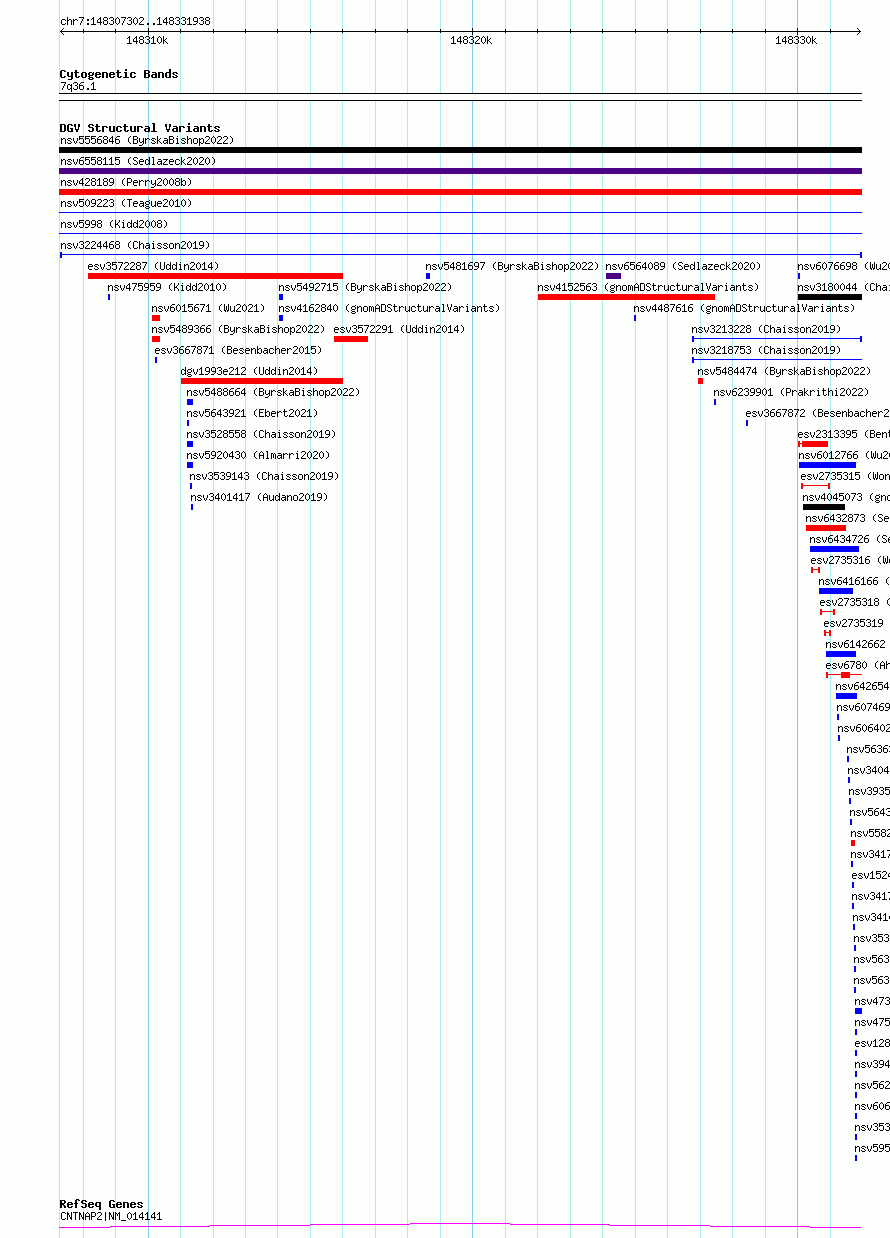
Task: Click nsv3528558 (Chaisson2019) label
Action: pos(261,434)
